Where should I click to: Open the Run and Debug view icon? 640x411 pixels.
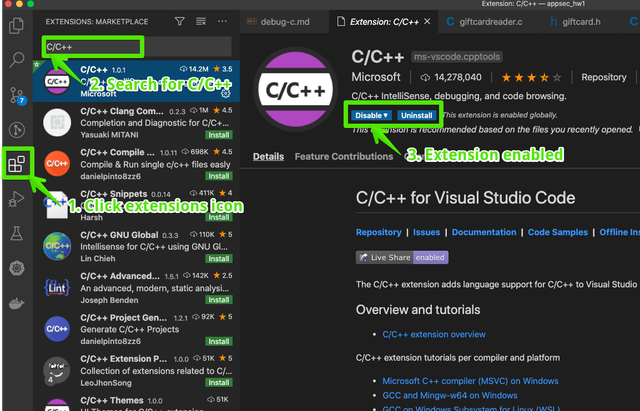point(16,200)
